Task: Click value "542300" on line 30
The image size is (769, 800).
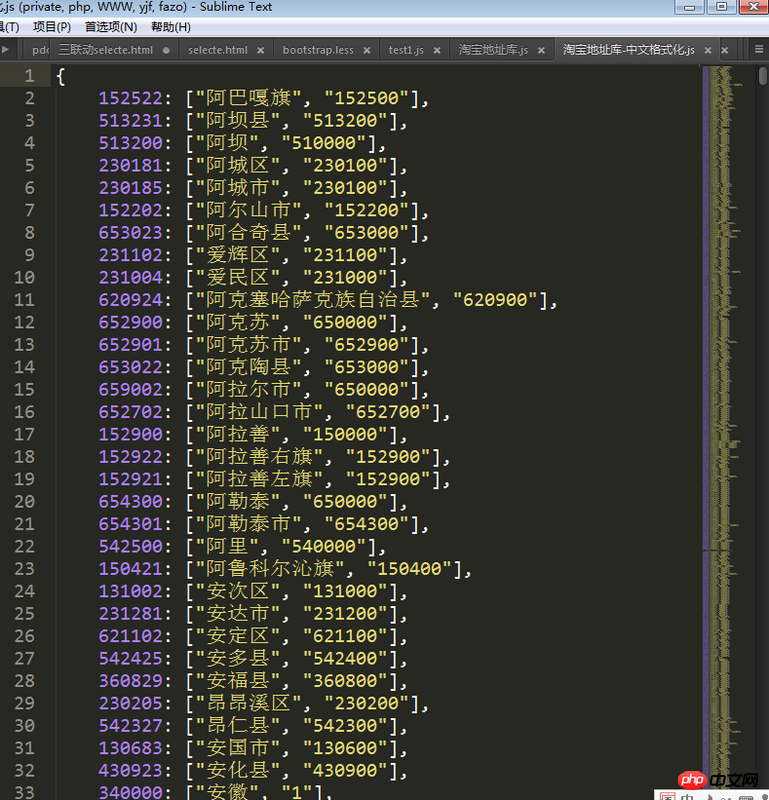Action: (x=345, y=726)
